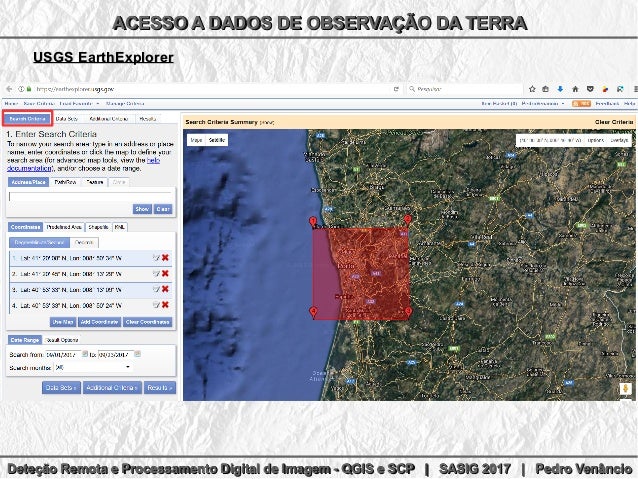The image size is (638, 479).
Task: Edit coordinate 4 with pencil icon
Action: pyautogui.click(x=156, y=305)
